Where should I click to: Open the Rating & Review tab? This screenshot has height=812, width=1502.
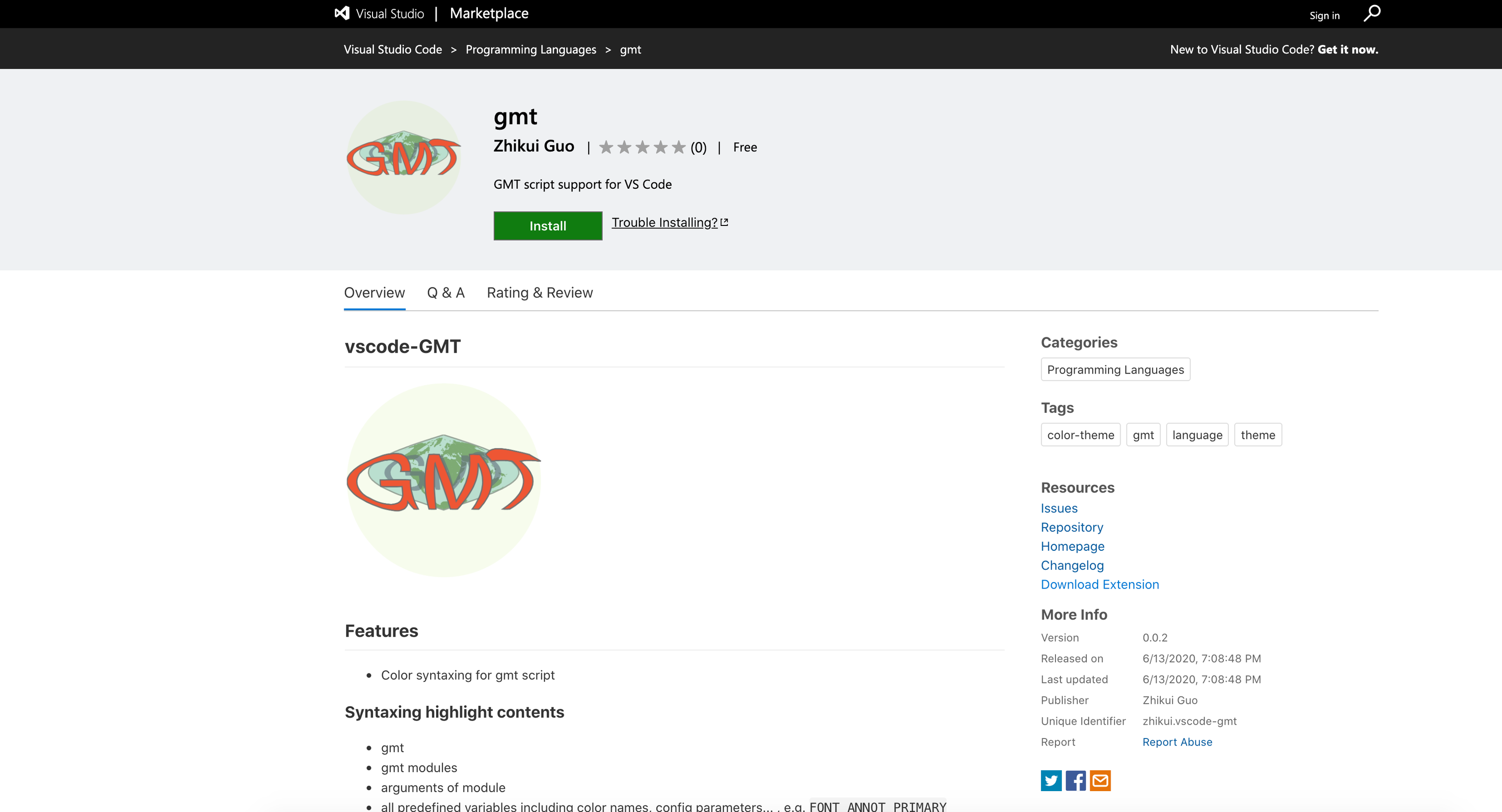coord(539,293)
